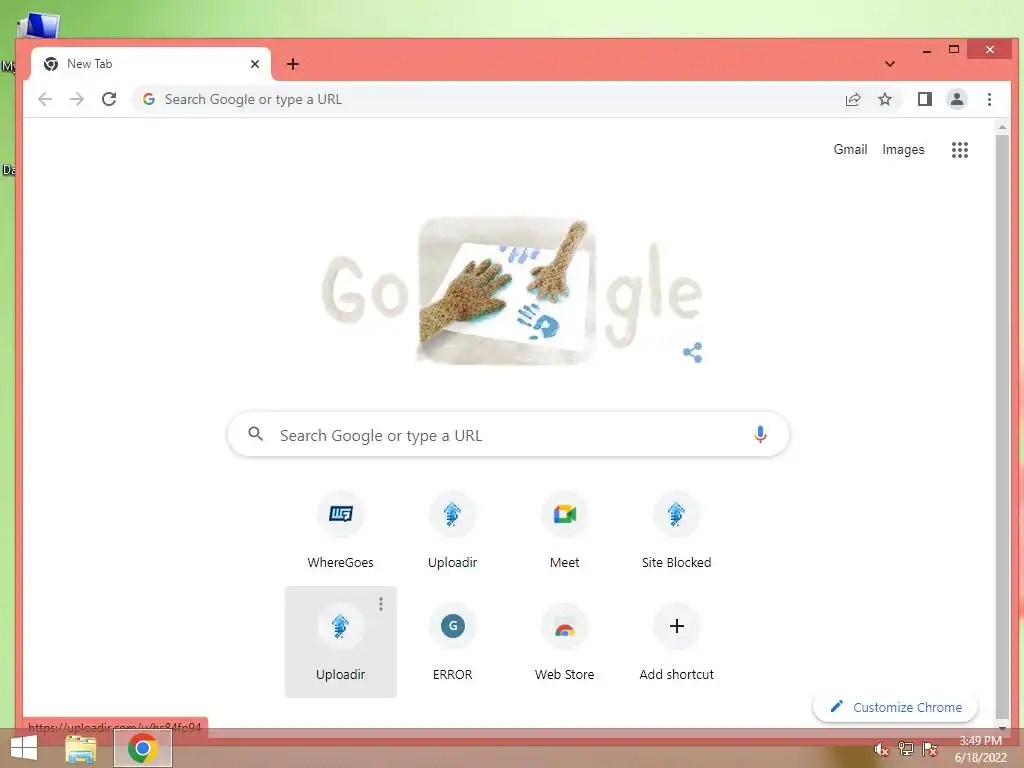Screen dimensions: 1024x768
Task: Click the Customize Chrome button
Action: tap(895, 707)
